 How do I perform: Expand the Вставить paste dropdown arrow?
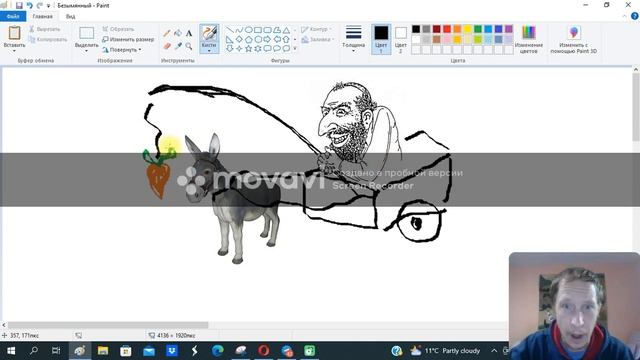(14, 51)
